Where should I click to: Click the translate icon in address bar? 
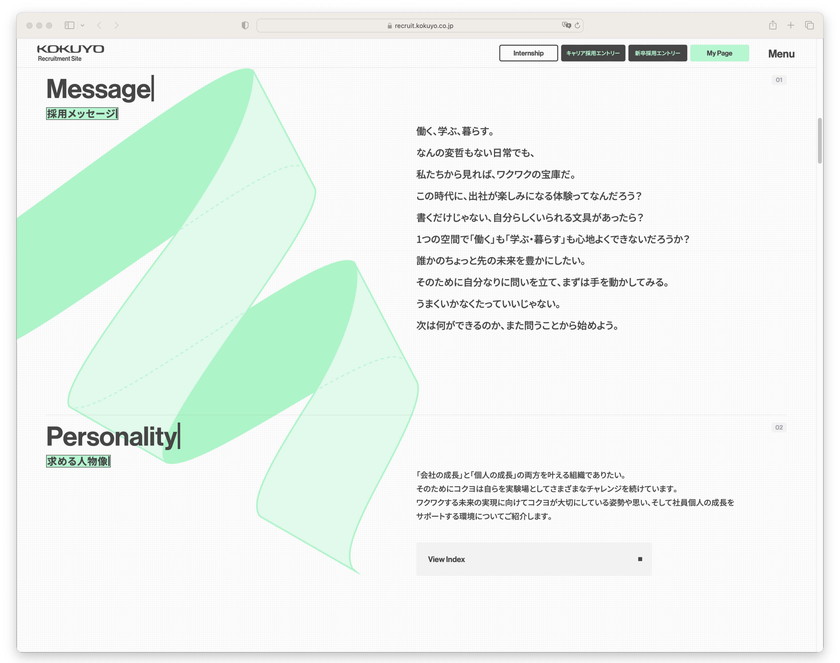click(566, 25)
